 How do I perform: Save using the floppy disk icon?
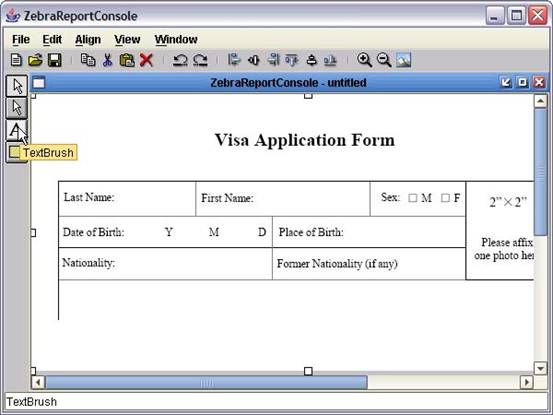tap(55, 60)
